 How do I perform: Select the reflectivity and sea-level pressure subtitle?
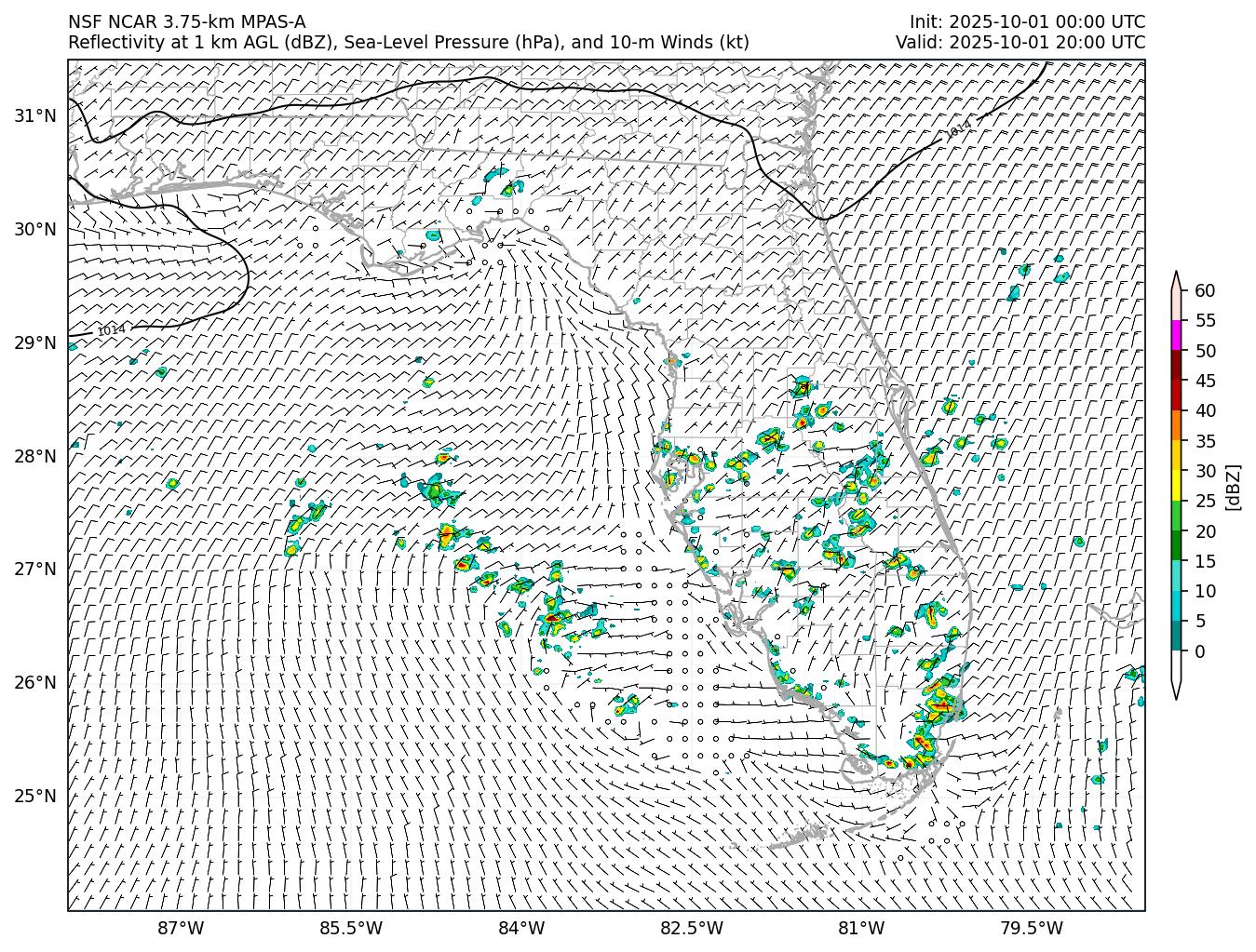tap(408, 43)
